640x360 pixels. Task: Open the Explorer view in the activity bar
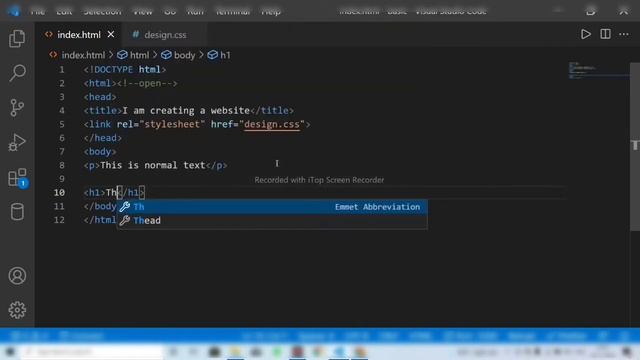coord(17,38)
